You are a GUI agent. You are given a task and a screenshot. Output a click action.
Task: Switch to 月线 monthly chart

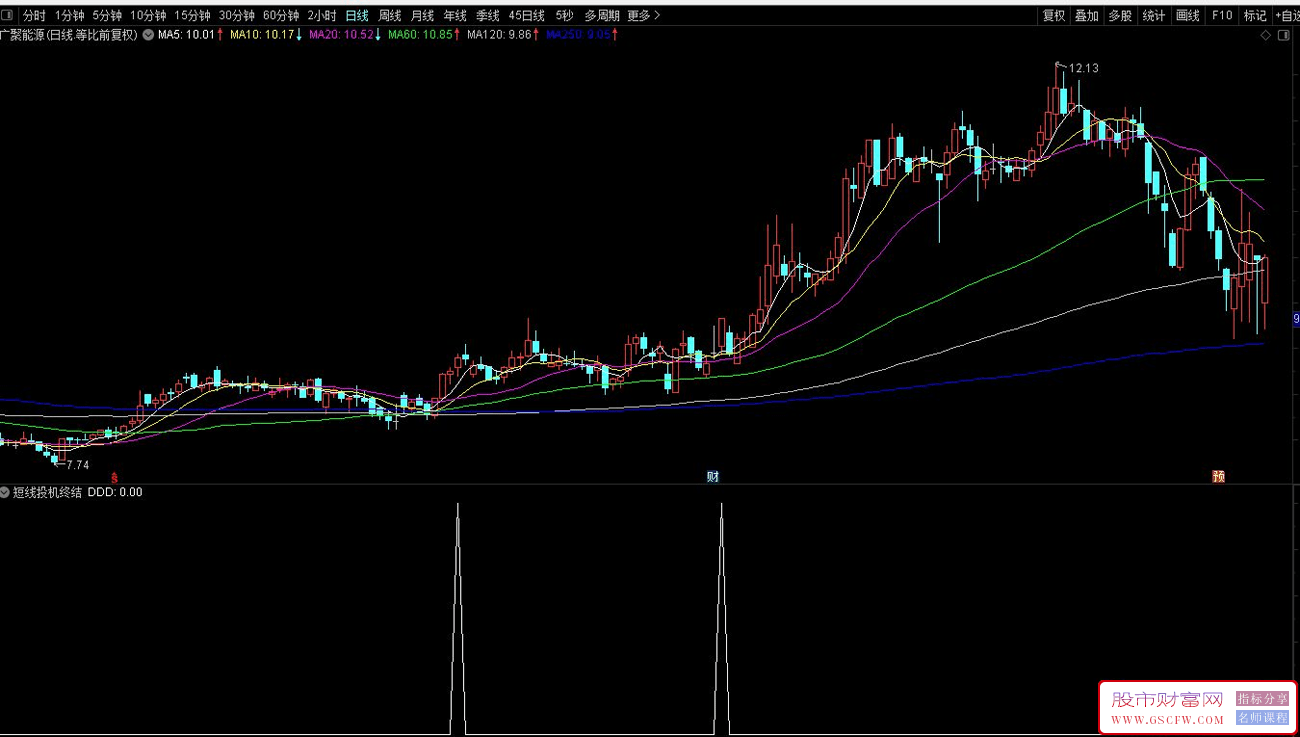(x=422, y=16)
